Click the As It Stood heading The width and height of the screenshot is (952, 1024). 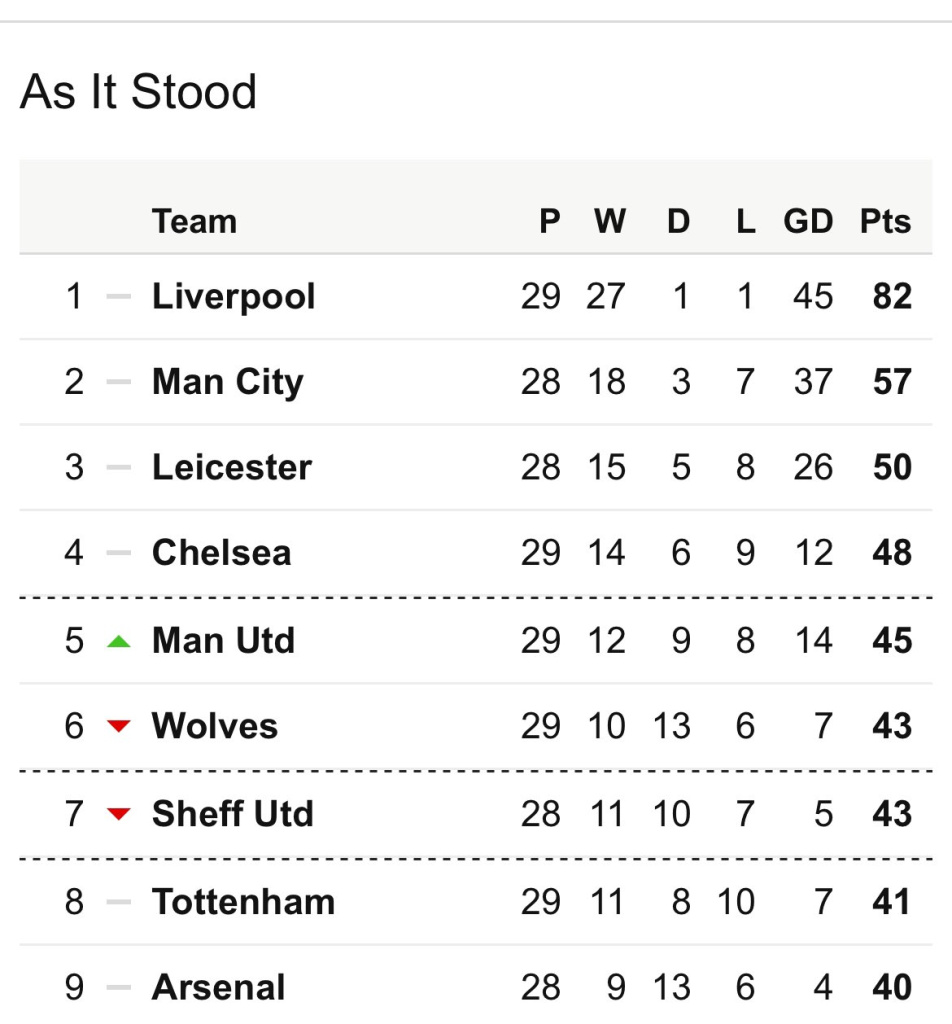click(x=139, y=92)
